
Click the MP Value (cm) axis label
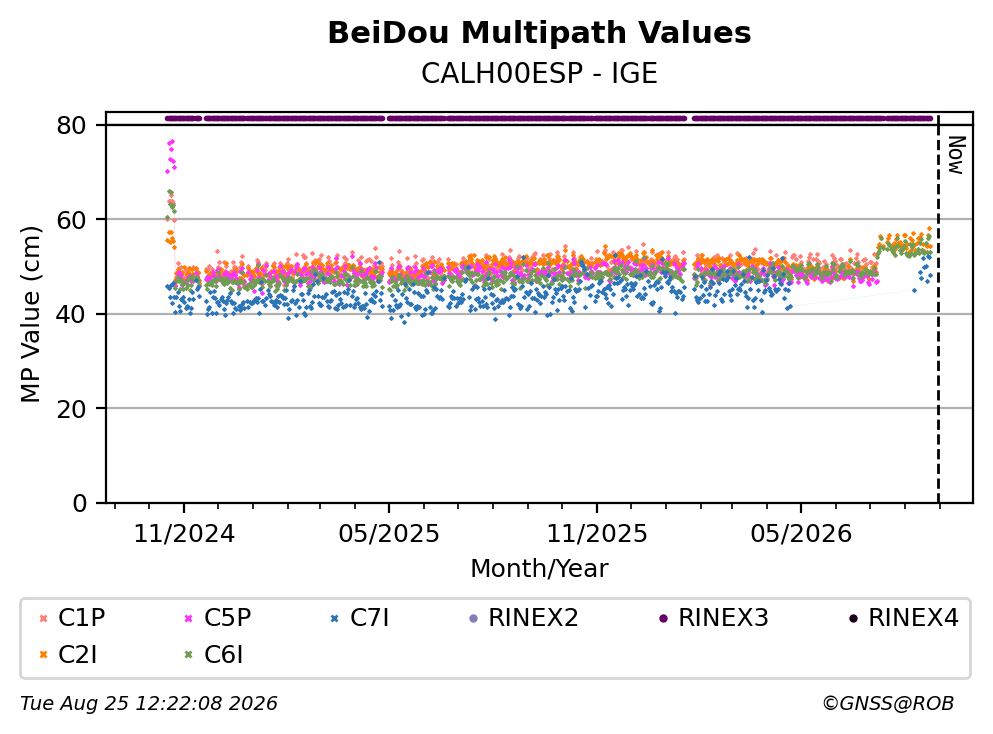[x=30, y=314]
